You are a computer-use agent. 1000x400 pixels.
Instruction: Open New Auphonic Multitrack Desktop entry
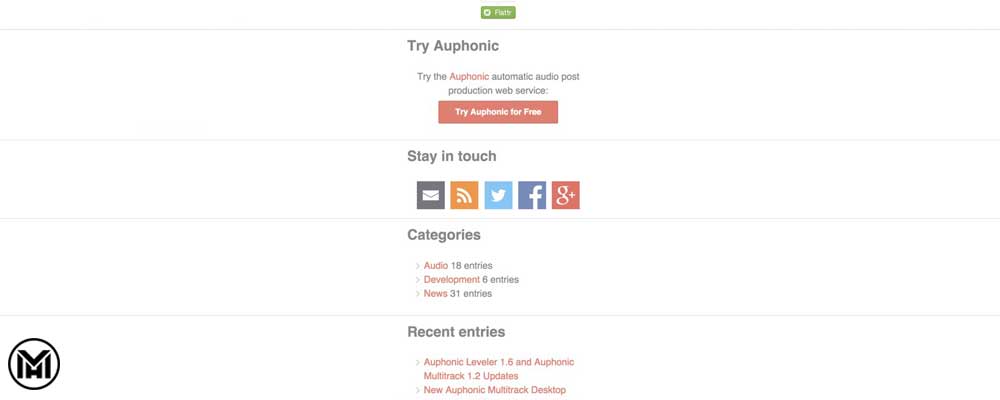tap(494, 390)
